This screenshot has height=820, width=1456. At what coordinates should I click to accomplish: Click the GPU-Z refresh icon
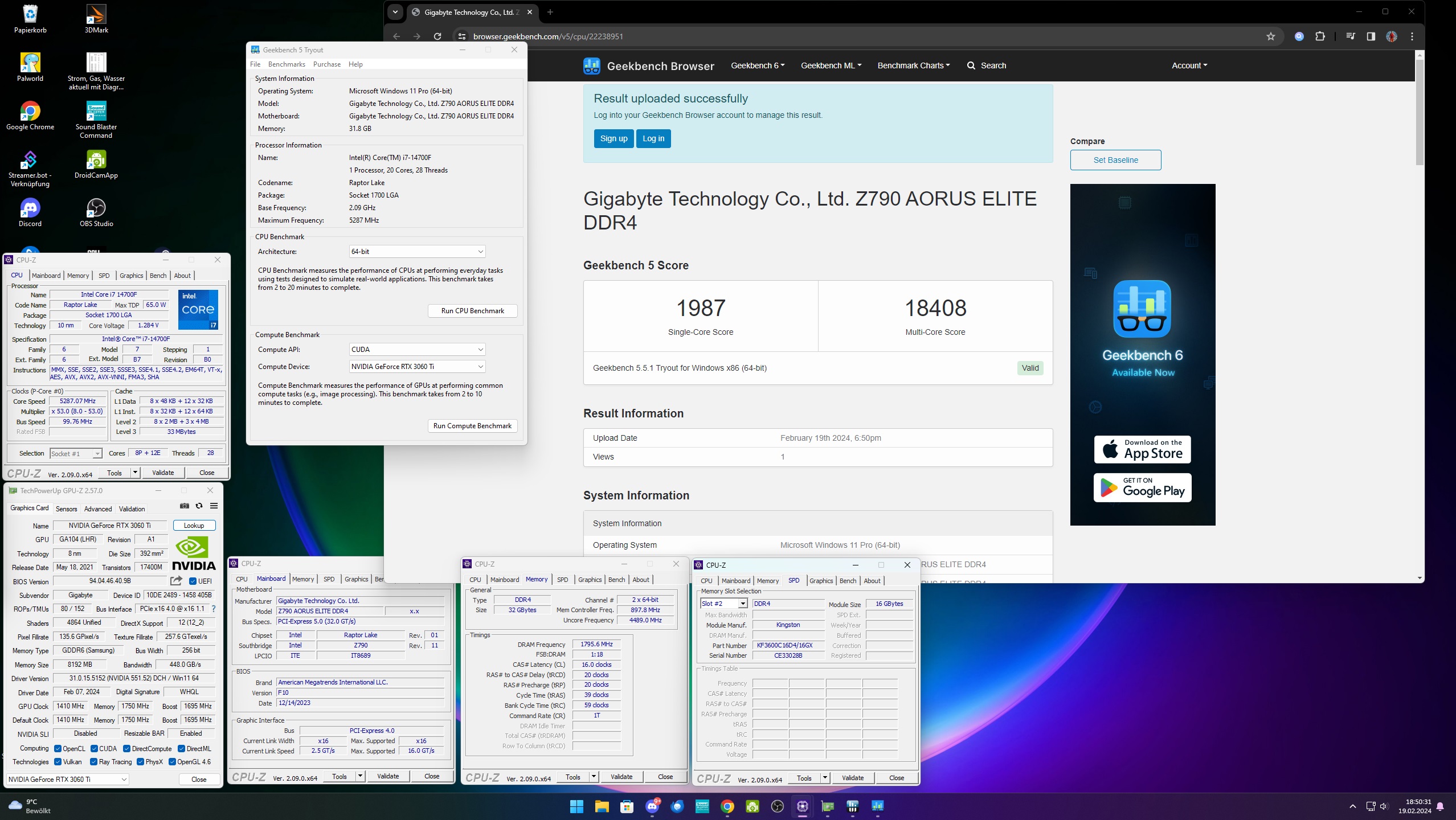(x=199, y=506)
